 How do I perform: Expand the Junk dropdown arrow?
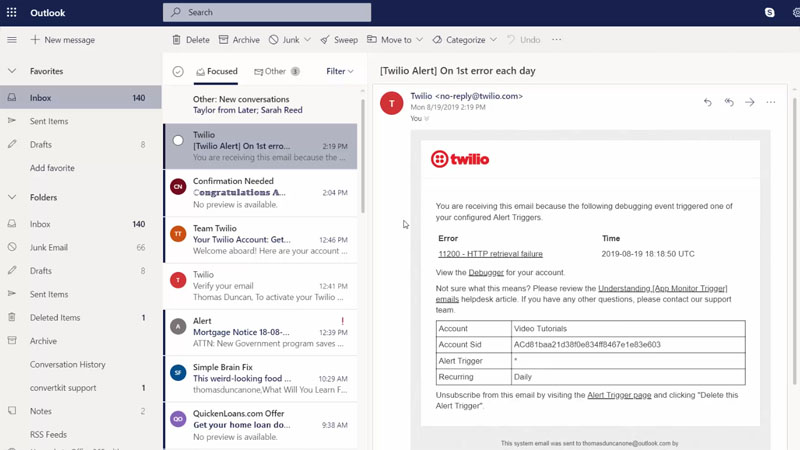point(307,40)
